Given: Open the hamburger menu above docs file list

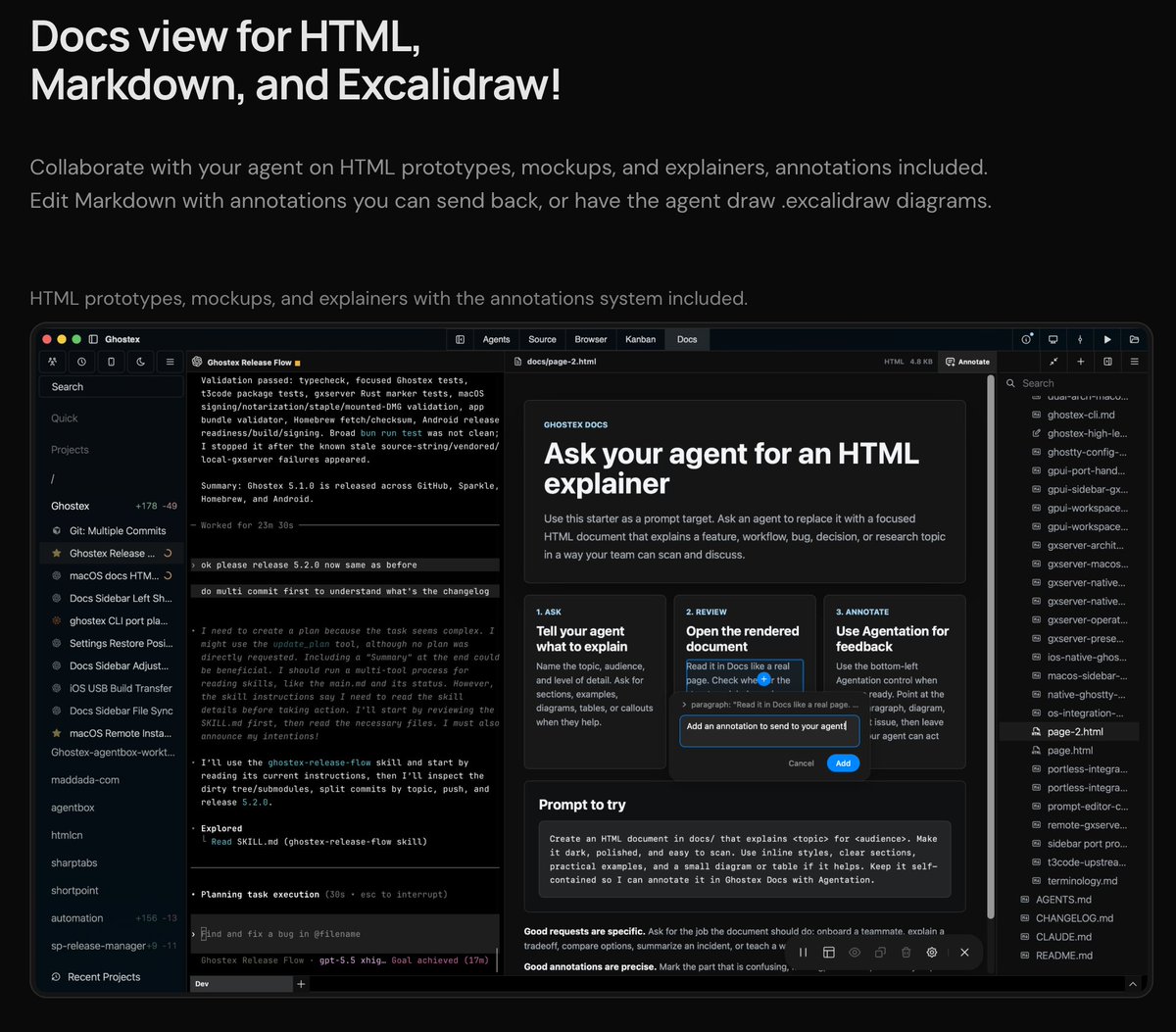Looking at the screenshot, I should 1135,362.
